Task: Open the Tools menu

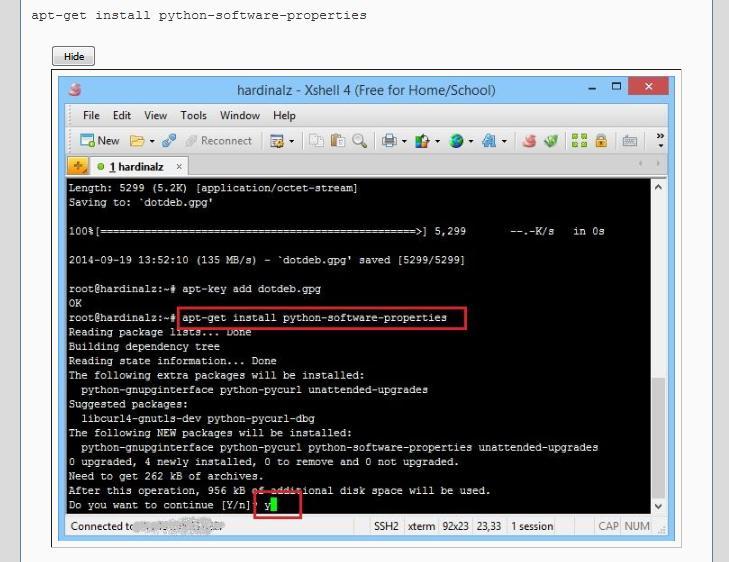Action: 193,115
